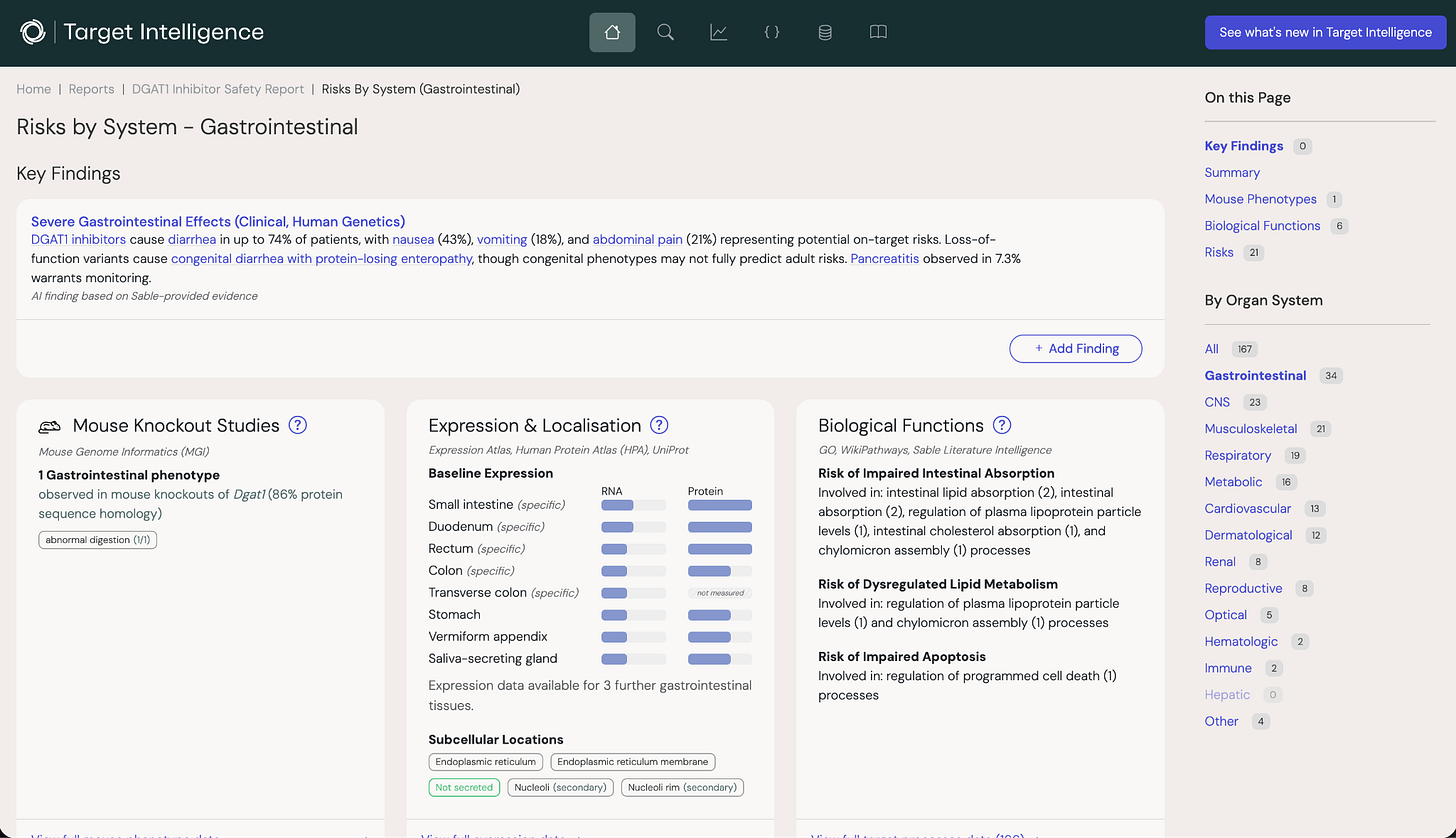
Task: Open the database stack icon
Action: click(x=825, y=32)
